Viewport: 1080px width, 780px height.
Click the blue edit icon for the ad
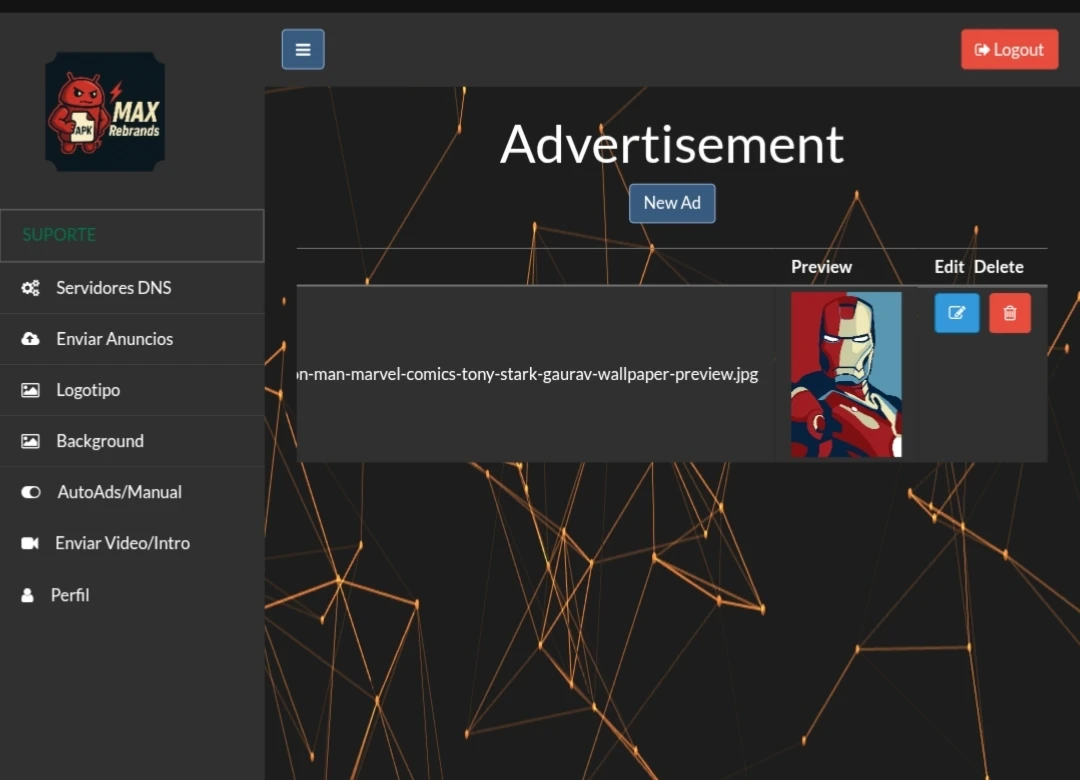coord(956,313)
